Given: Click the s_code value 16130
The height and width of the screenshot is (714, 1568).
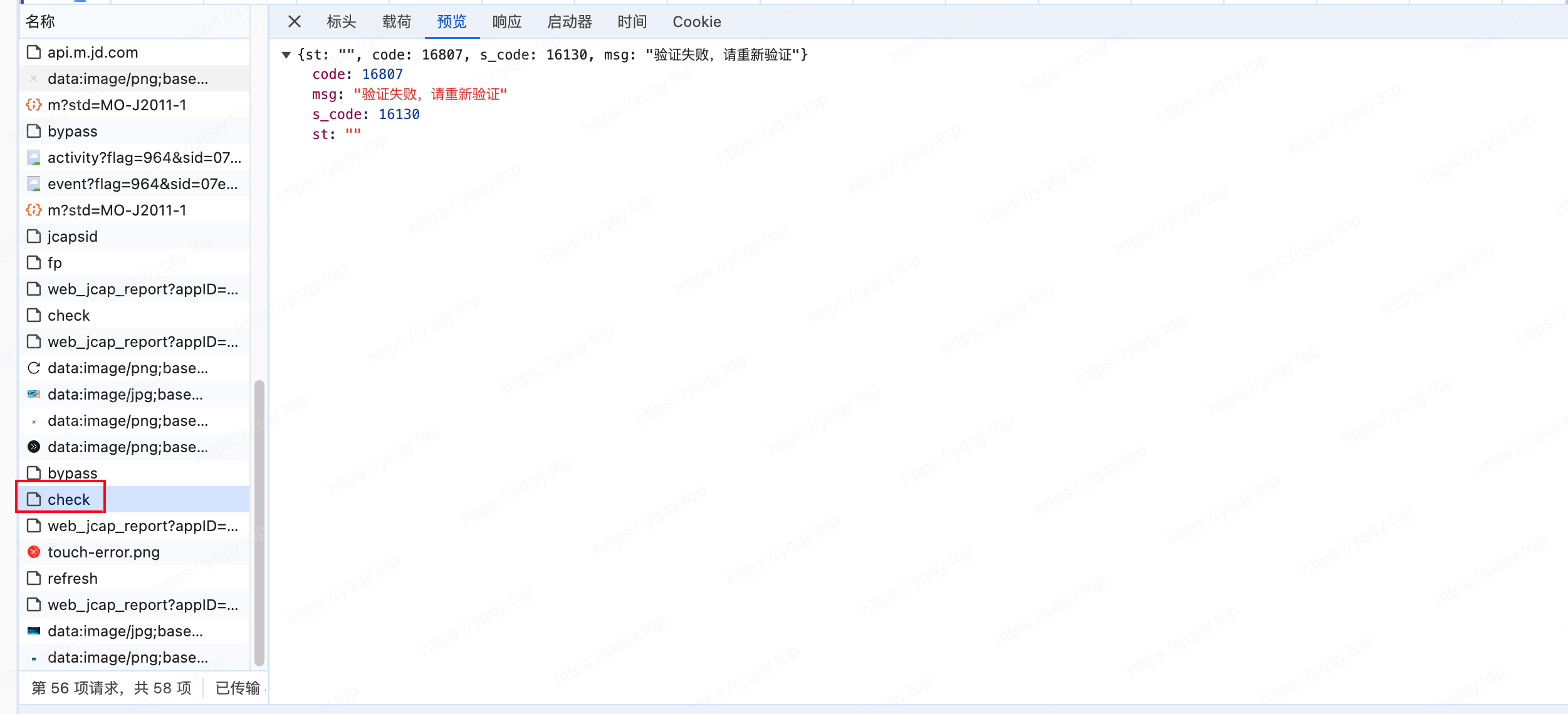Looking at the screenshot, I should pos(399,115).
